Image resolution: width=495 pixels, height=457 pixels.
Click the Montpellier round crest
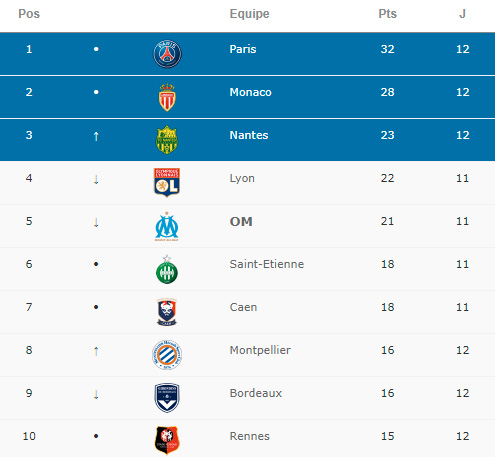click(x=167, y=355)
